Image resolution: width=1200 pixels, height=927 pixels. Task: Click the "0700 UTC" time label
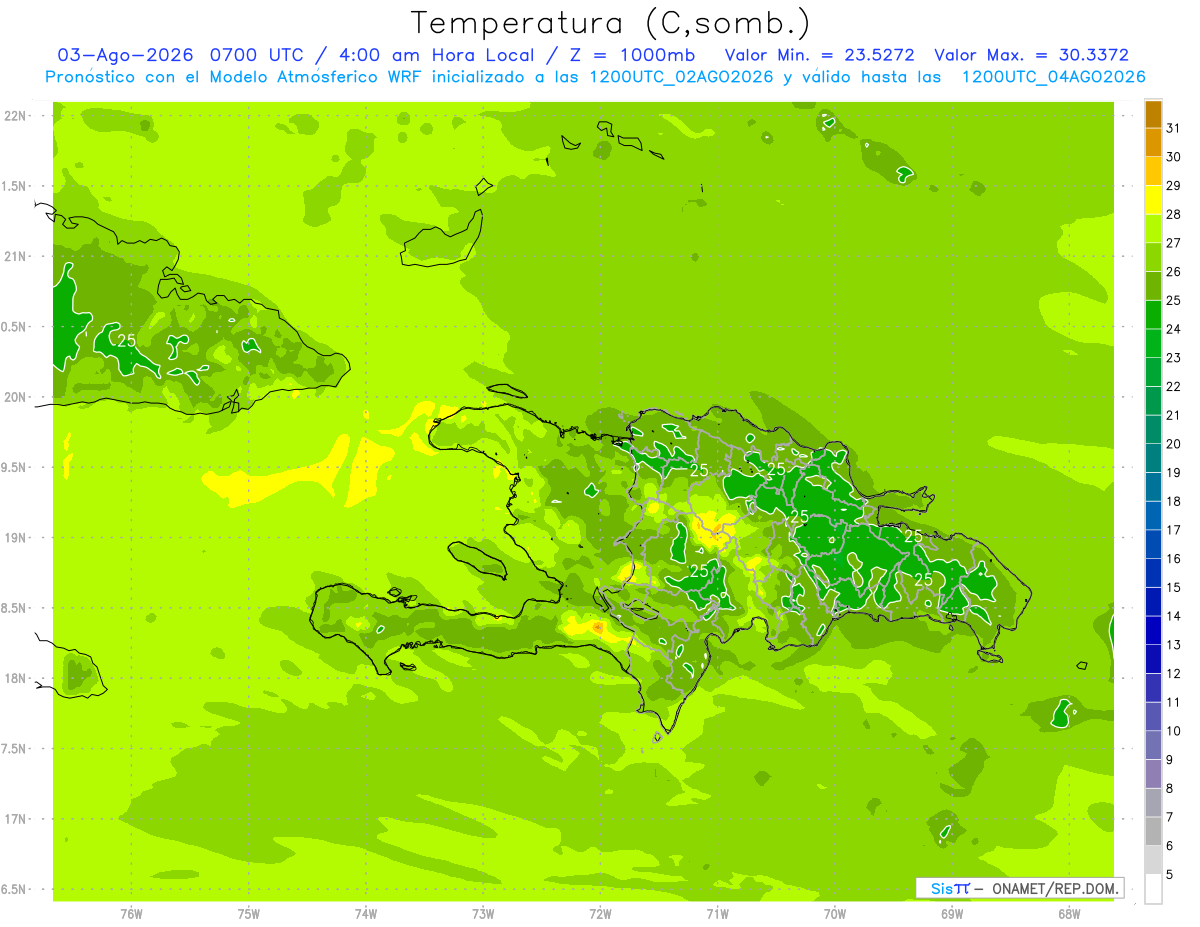pos(259,55)
